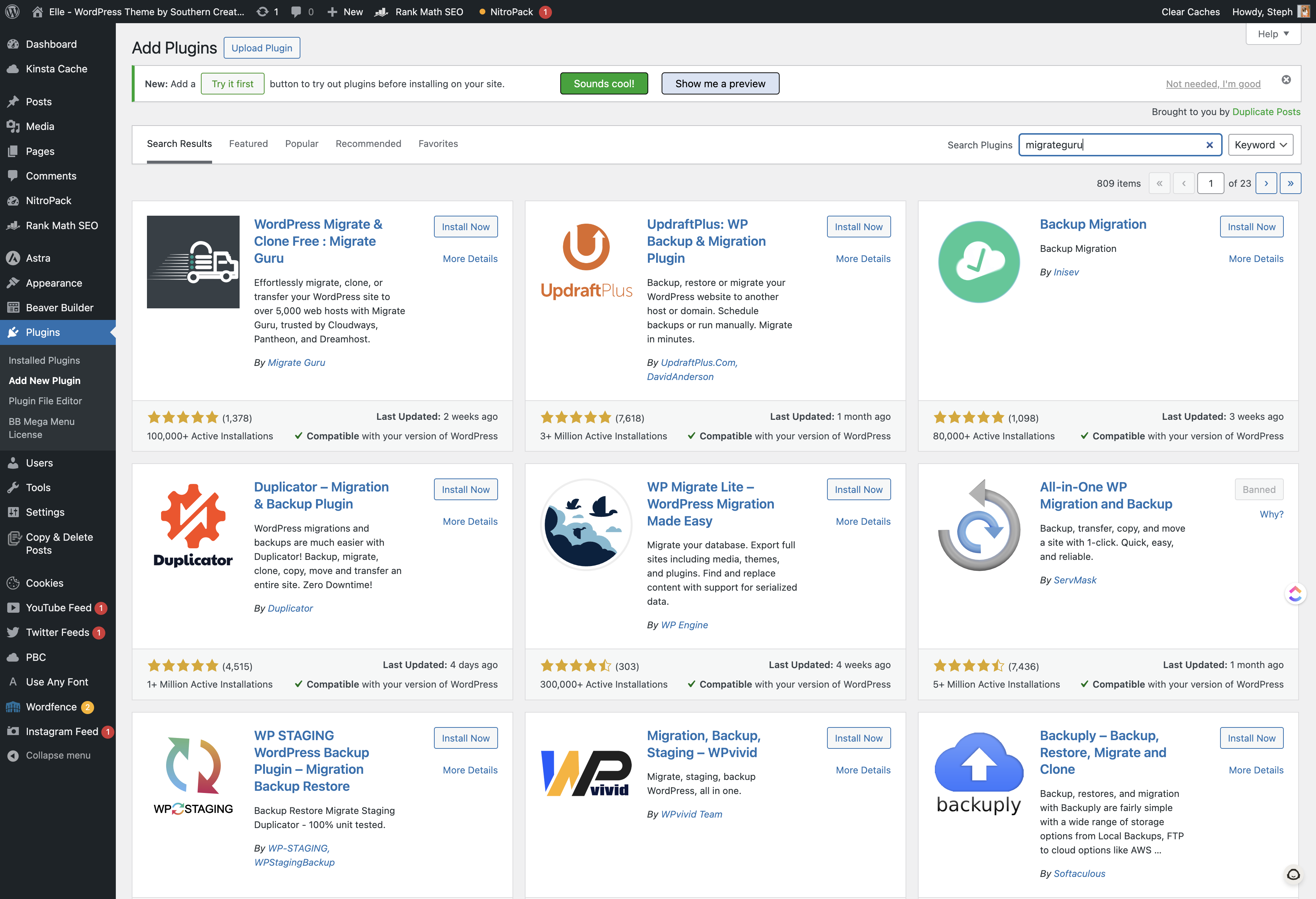
Task: Click the user avatar next to Howdy, Steph
Action: (1304, 11)
